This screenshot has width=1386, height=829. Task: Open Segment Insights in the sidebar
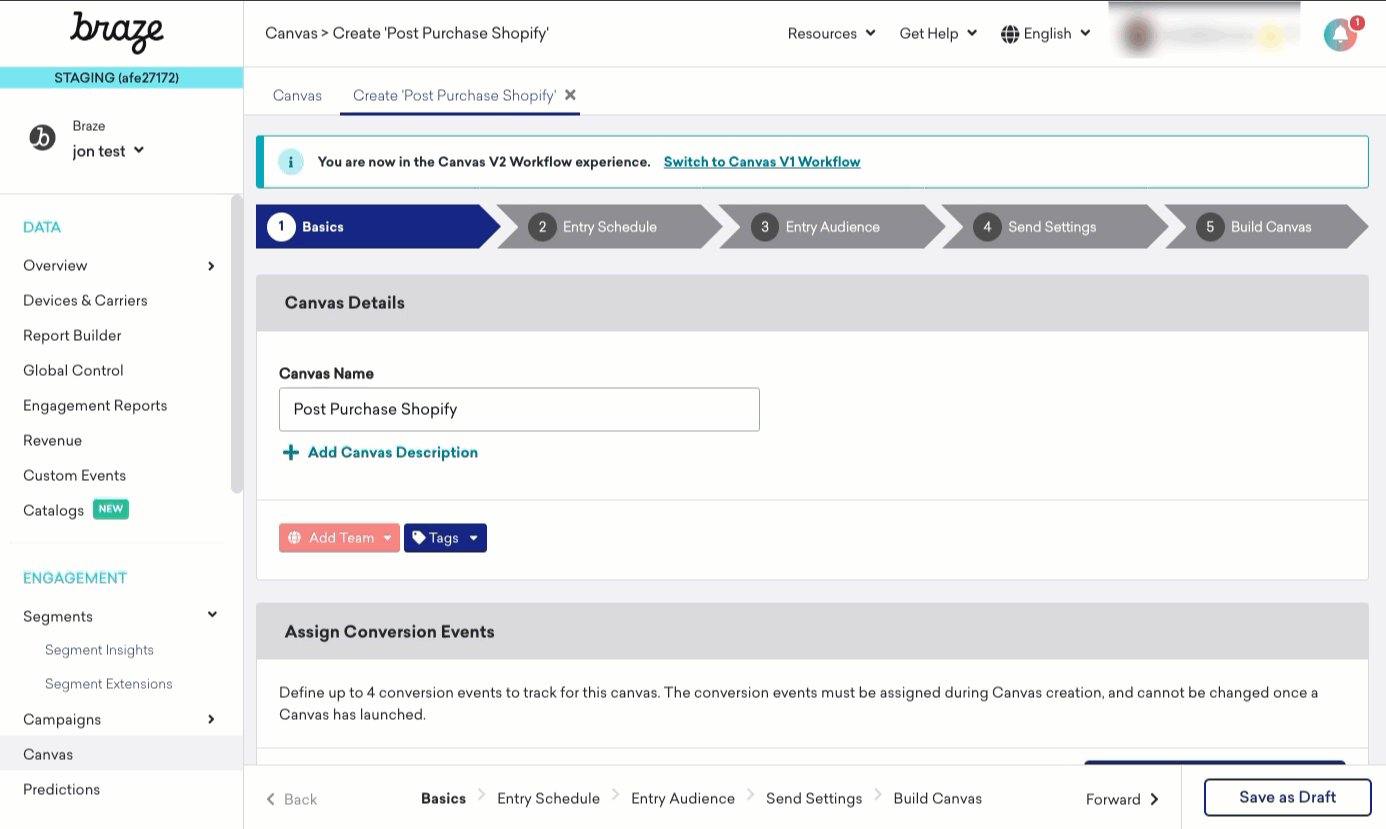(x=99, y=650)
